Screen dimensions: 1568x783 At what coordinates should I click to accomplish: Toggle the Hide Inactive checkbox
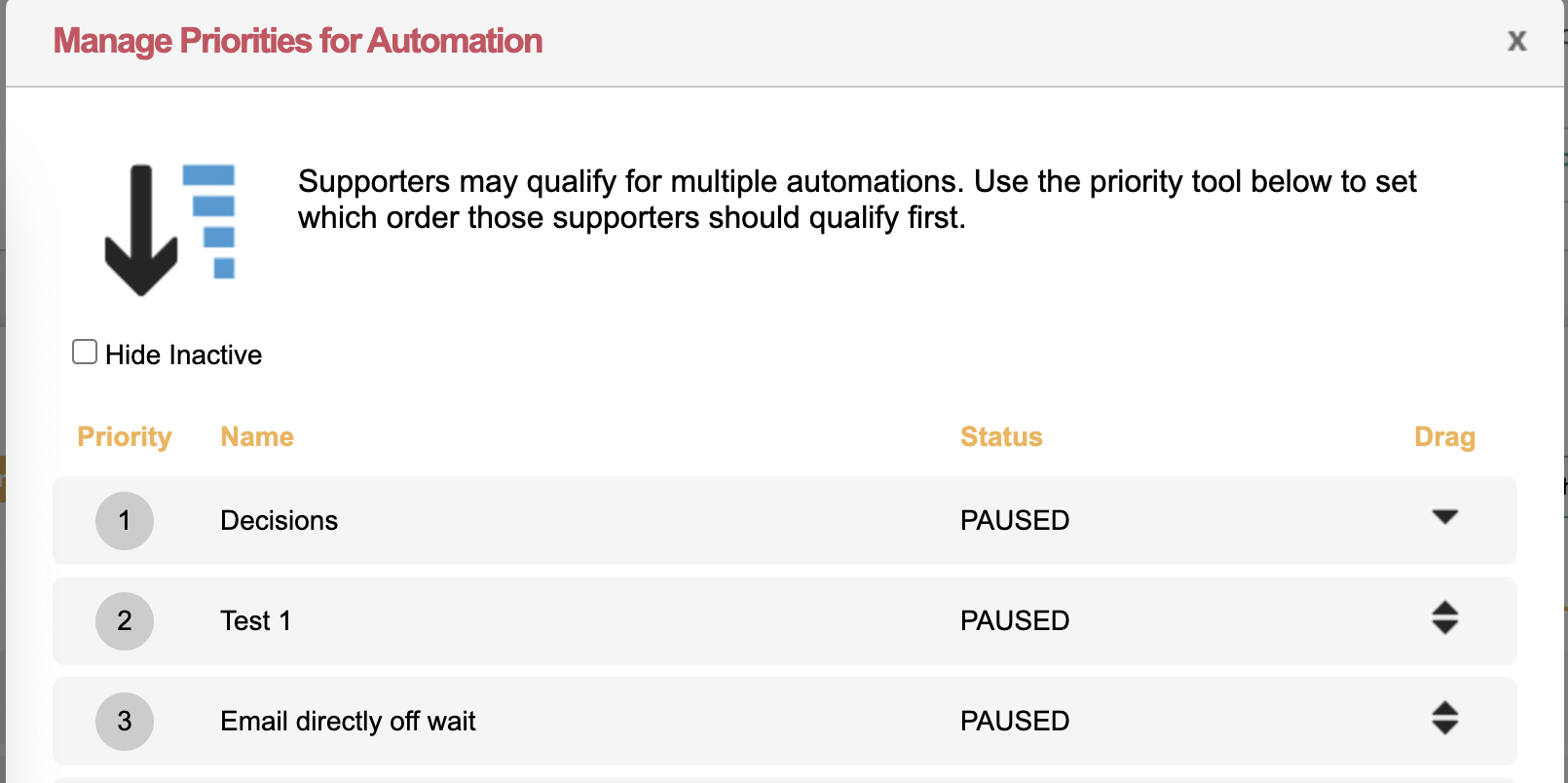(85, 353)
